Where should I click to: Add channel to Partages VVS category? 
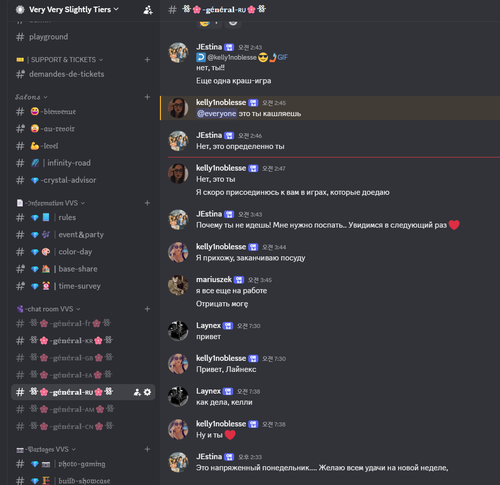coord(147,449)
